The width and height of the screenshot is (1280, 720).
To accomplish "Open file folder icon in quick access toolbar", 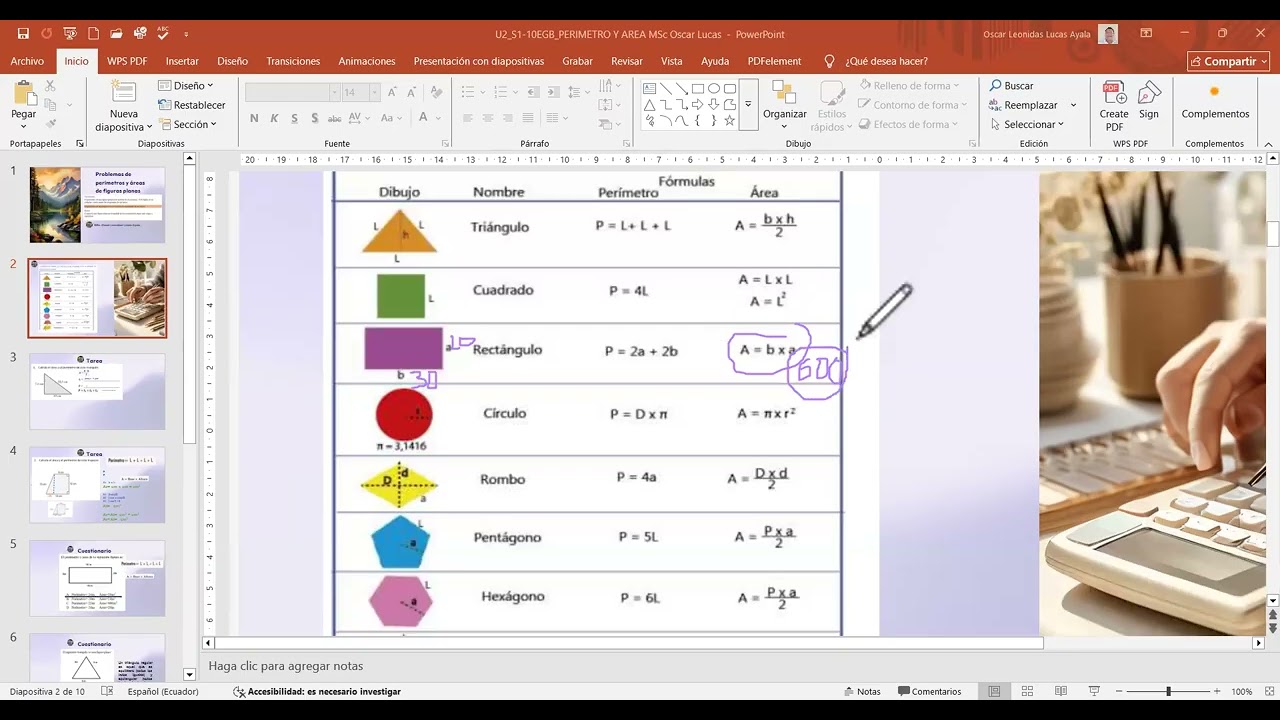I will click(x=118, y=34).
